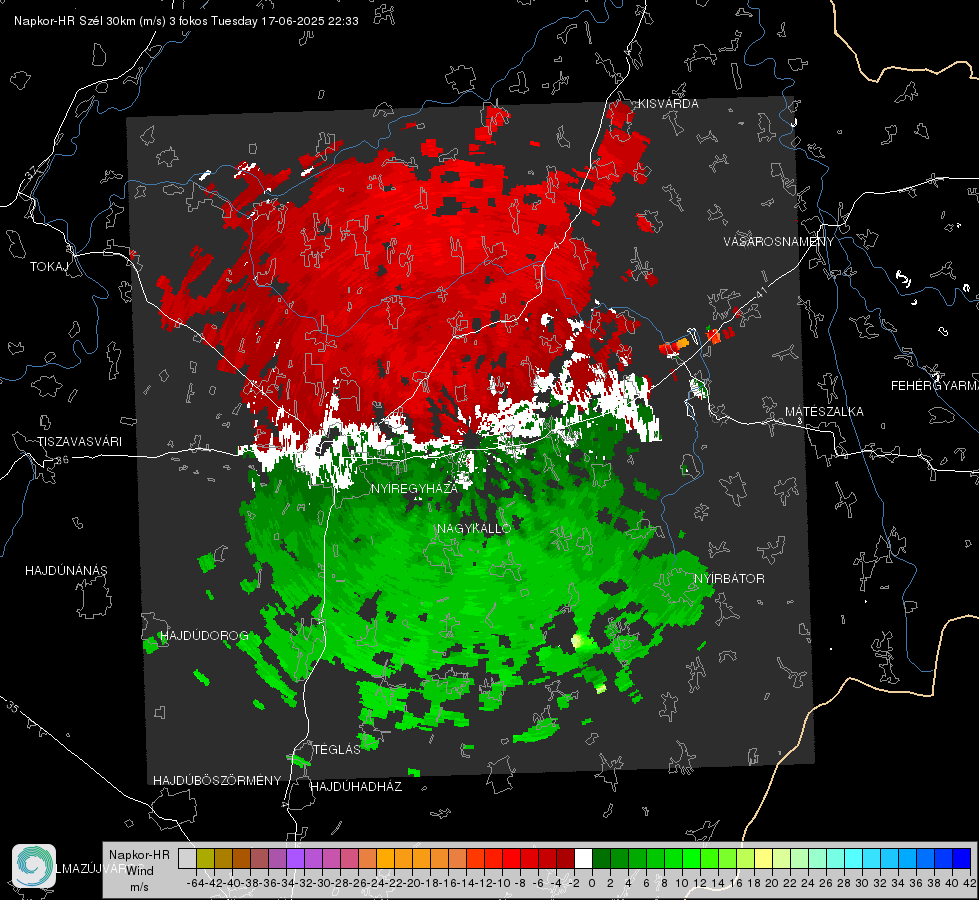
Task: Click the KISVÁRDA city label
Action: coord(667,104)
